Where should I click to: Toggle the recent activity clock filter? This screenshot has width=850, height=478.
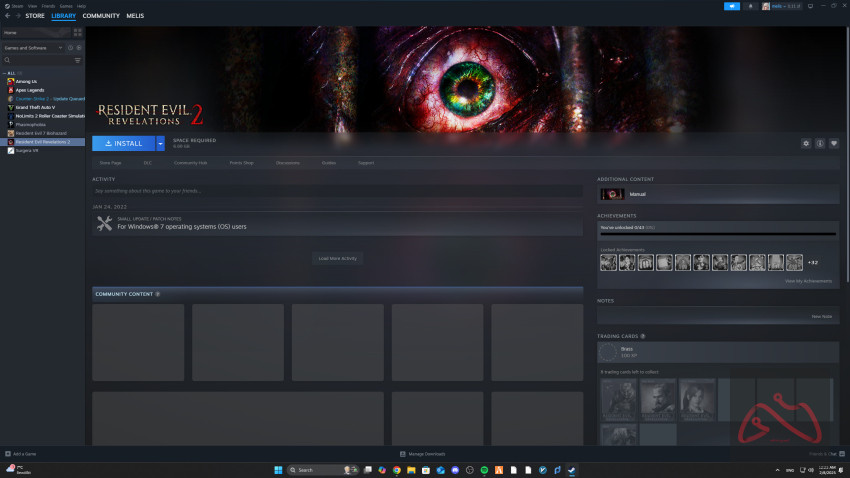coord(70,47)
